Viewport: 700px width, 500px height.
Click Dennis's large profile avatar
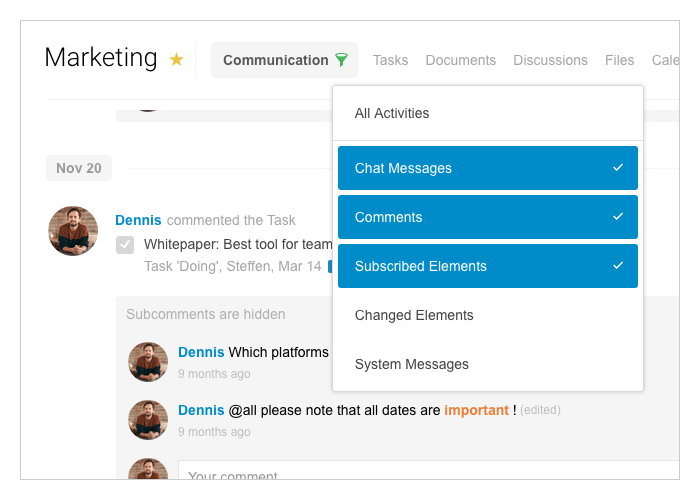[x=73, y=231]
